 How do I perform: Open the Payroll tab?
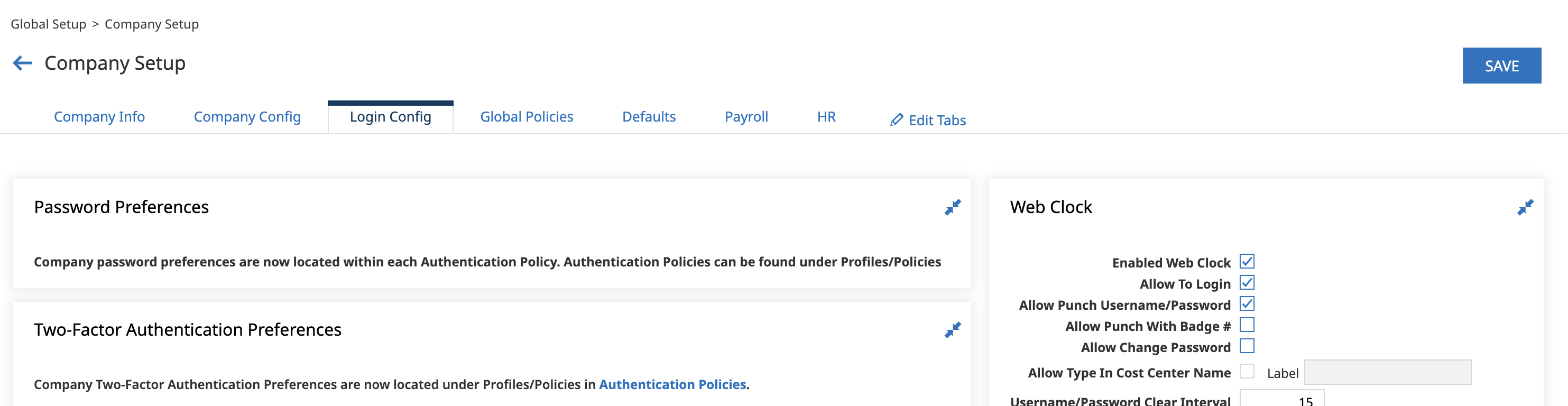click(746, 117)
